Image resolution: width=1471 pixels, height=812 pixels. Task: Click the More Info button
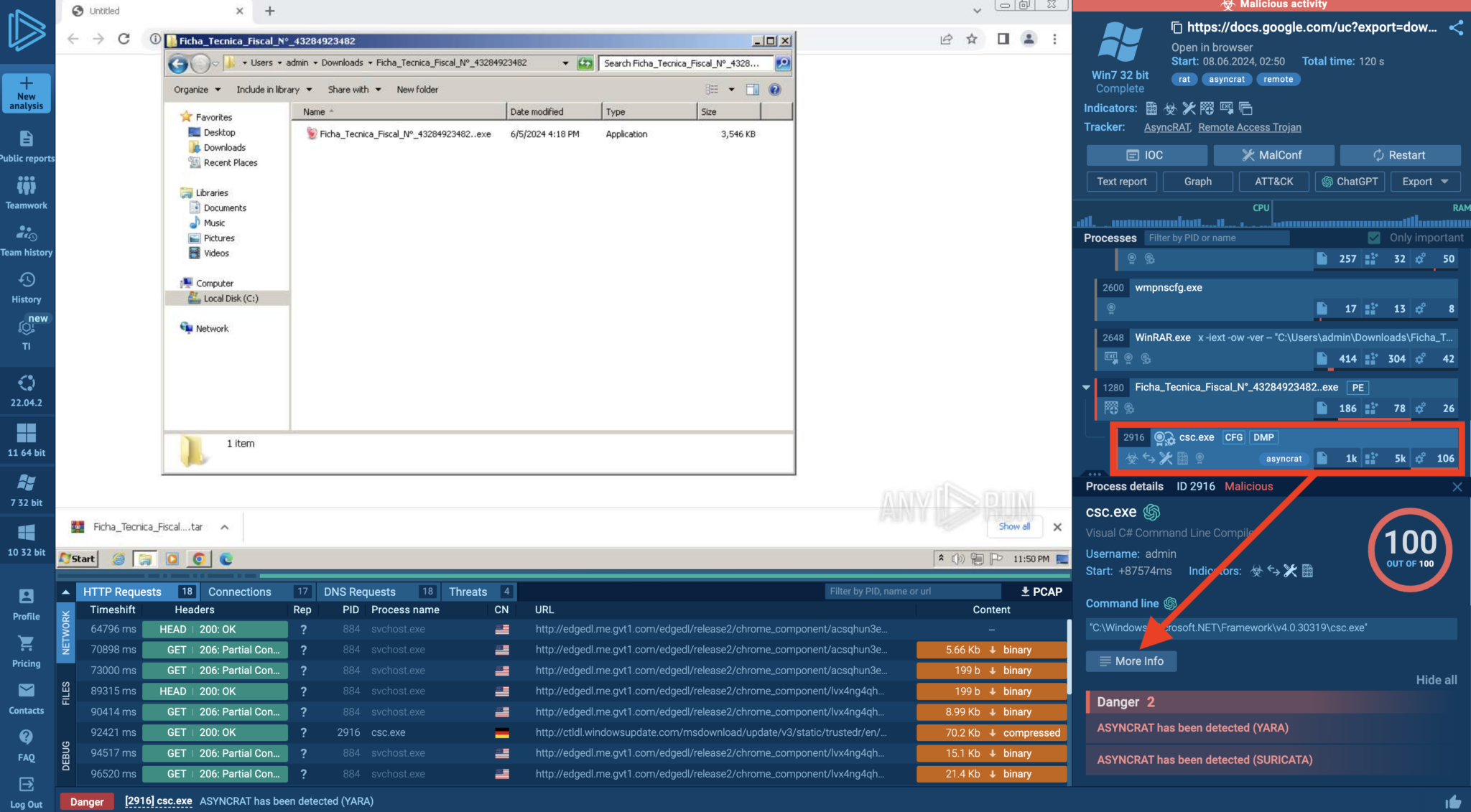(1131, 661)
